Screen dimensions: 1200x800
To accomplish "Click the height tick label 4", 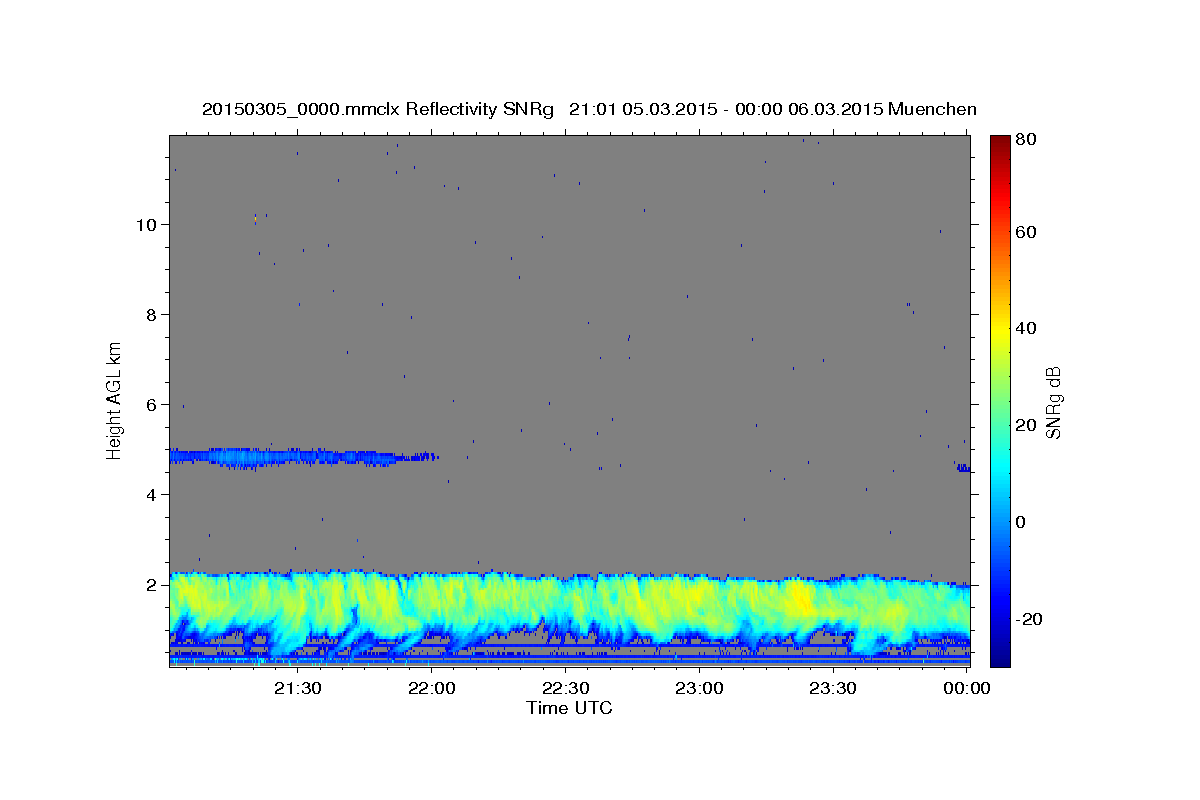I will [150, 495].
